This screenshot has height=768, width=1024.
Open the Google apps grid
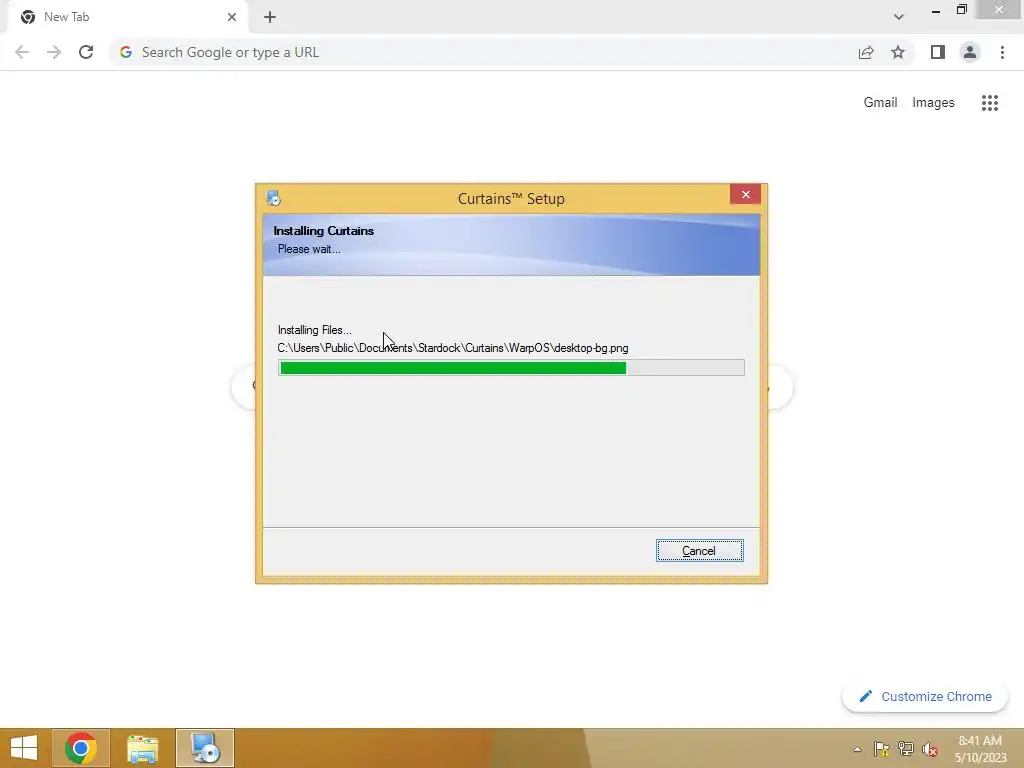990,103
